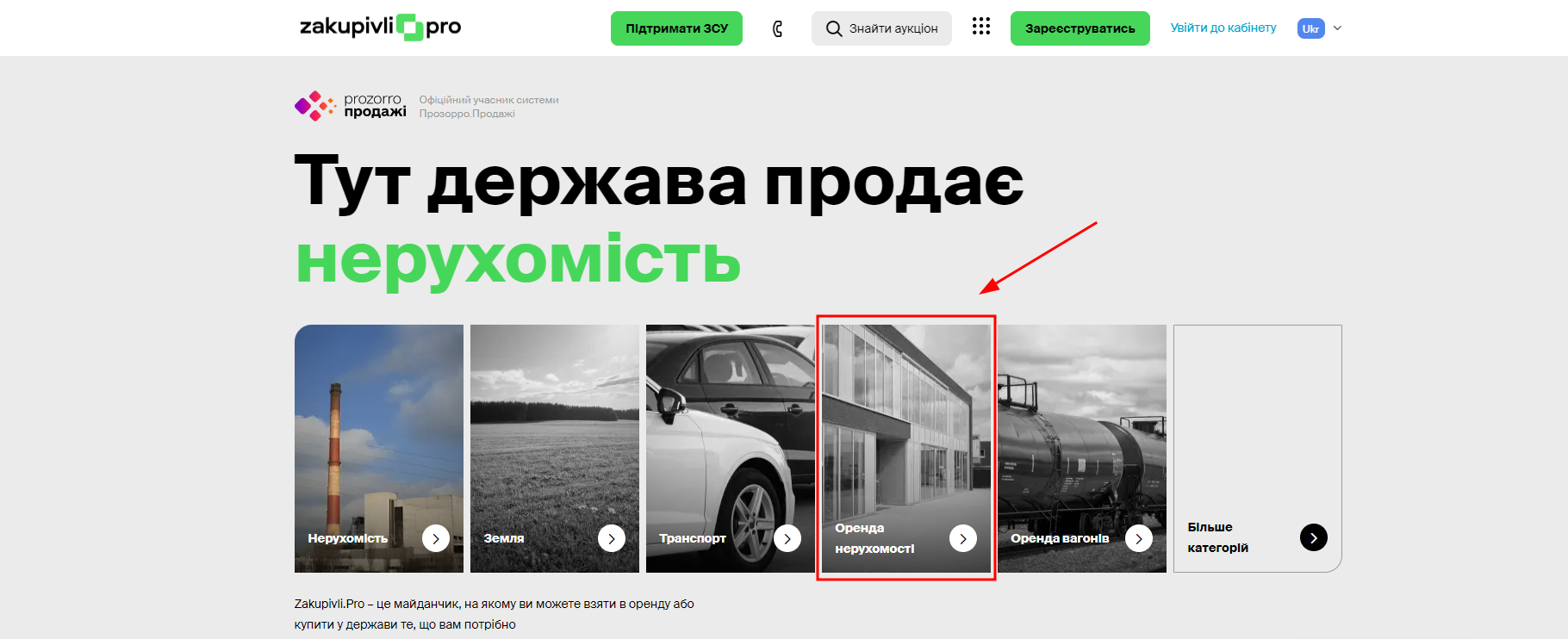Click the zakupivli.pro logo
The image size is (1568, 639).
(380, 28)
